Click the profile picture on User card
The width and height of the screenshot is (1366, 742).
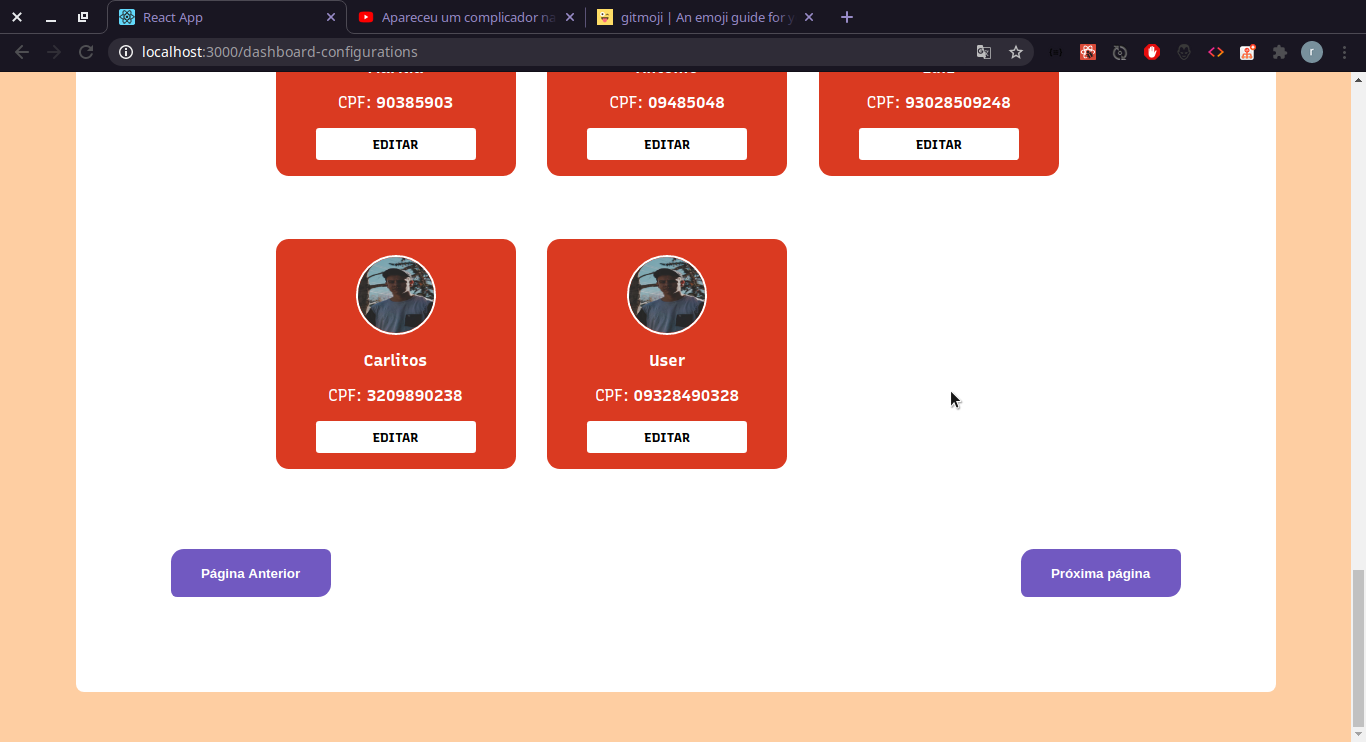pyautogui.click(x=667, y=295)
